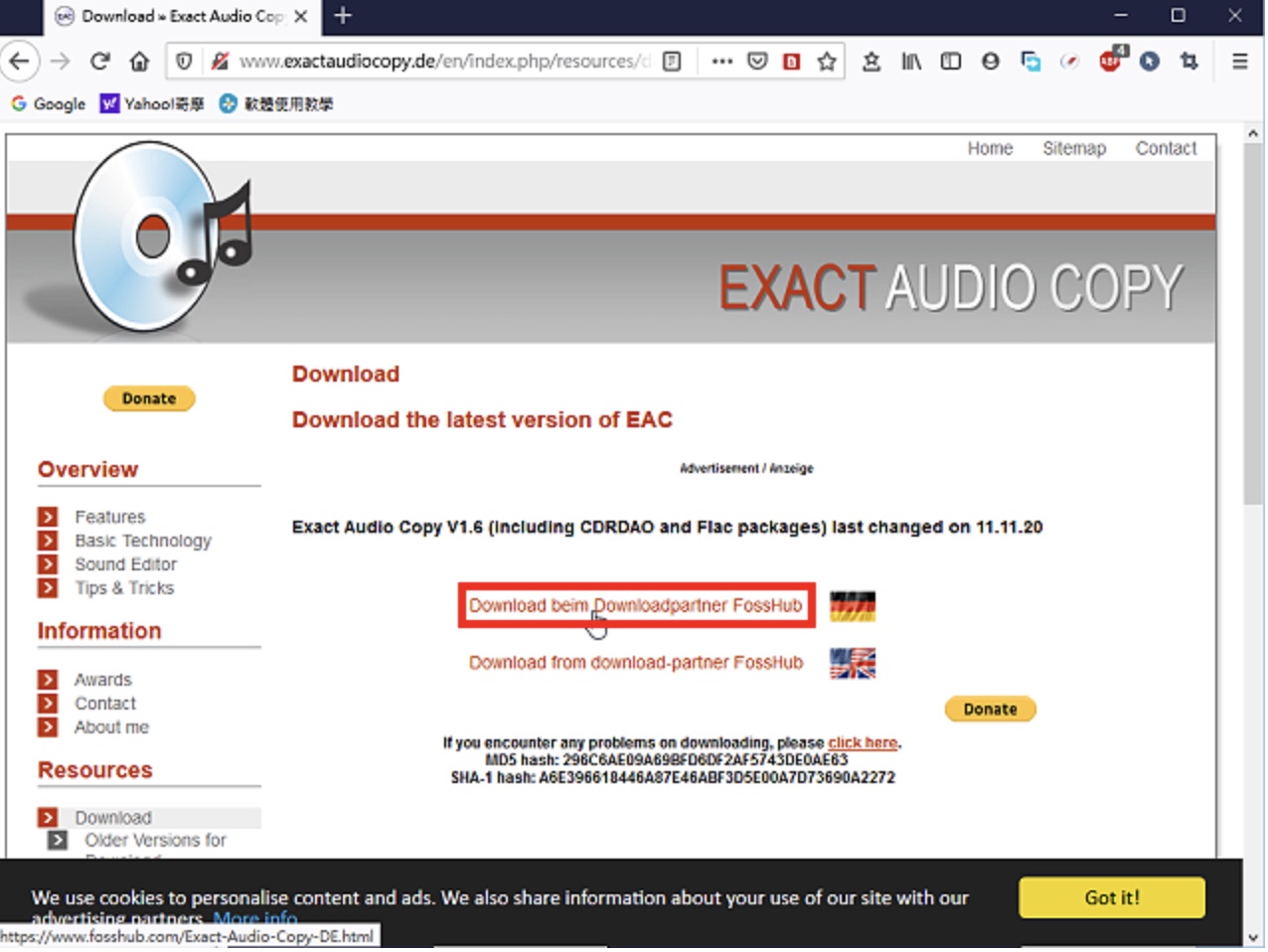Toggle the sidebar view icon

click(x=951, y=62)
